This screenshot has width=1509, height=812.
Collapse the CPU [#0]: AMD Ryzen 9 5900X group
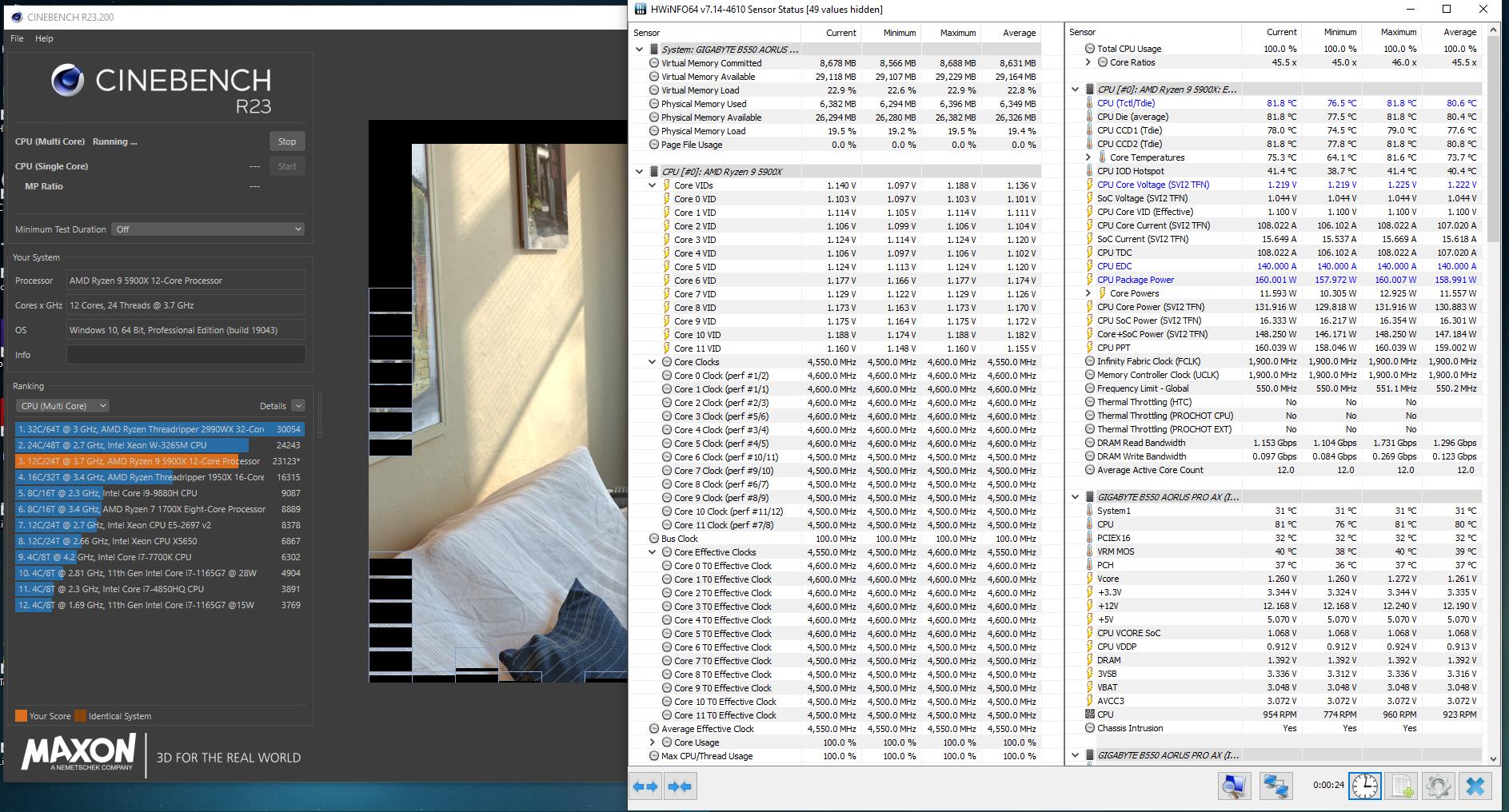pyautogui.click(x=639, y=172)
